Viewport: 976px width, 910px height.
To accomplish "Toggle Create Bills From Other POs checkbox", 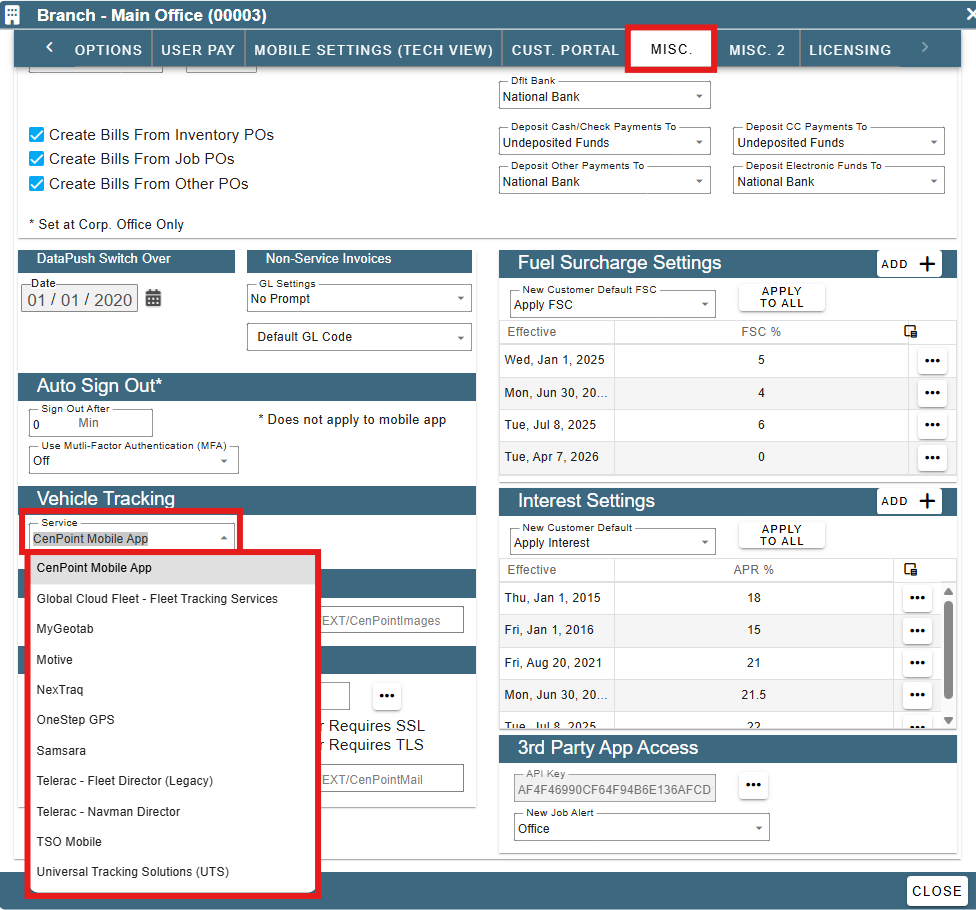I will [37, 184].
